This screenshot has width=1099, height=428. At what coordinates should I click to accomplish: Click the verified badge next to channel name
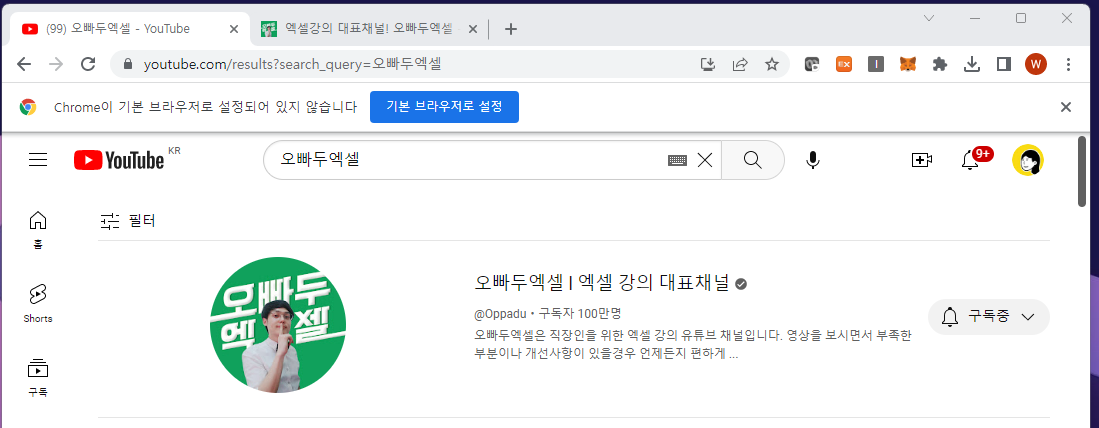pyautogui.click(x=741, y=284)
